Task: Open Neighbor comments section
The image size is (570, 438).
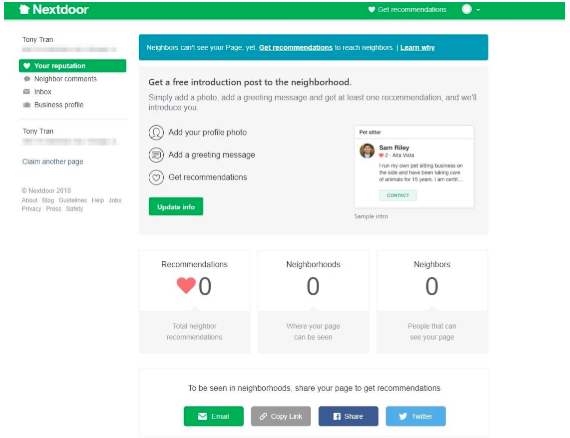Action: (65, 79)
